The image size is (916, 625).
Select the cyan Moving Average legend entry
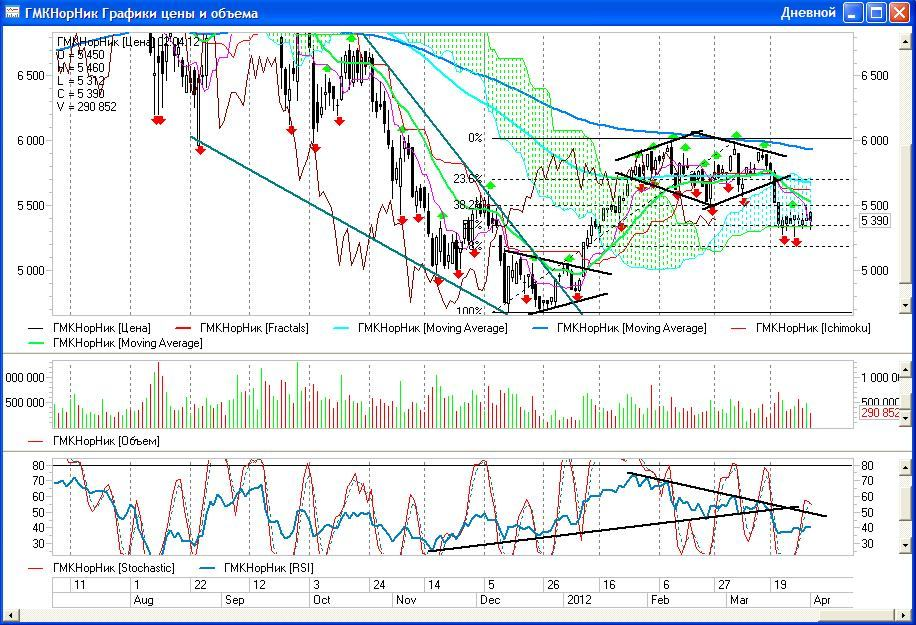point(420,328)
